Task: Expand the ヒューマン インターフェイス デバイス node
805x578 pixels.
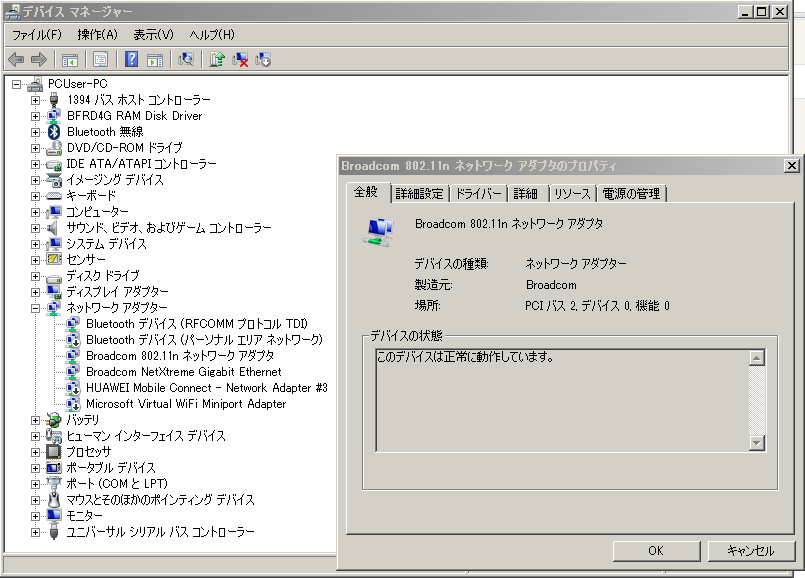Action: (x=35, y=436)
